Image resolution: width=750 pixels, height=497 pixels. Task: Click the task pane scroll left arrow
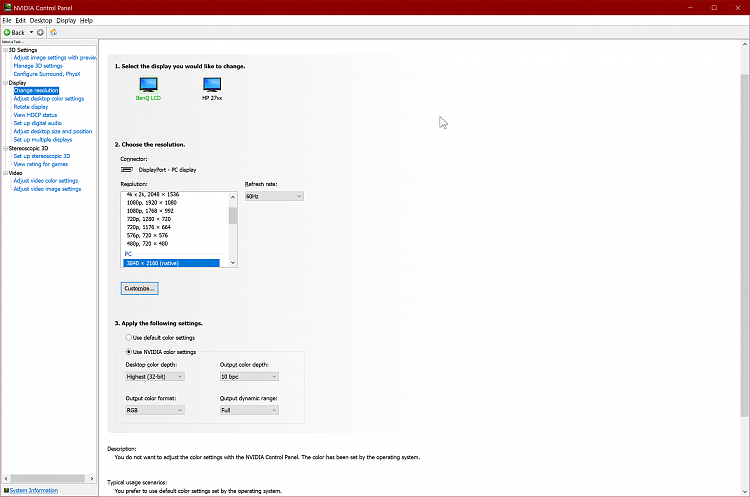[6, 478]
